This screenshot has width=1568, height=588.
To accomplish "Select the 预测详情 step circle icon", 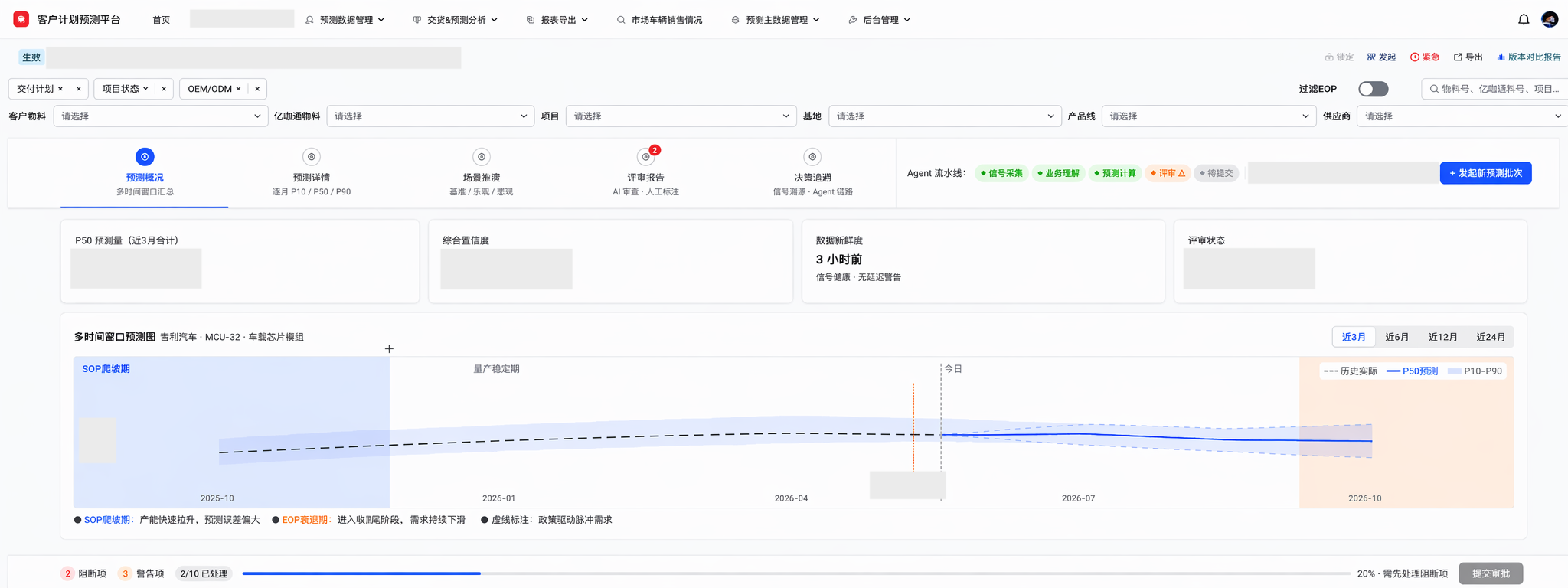I will click(312, 157).
